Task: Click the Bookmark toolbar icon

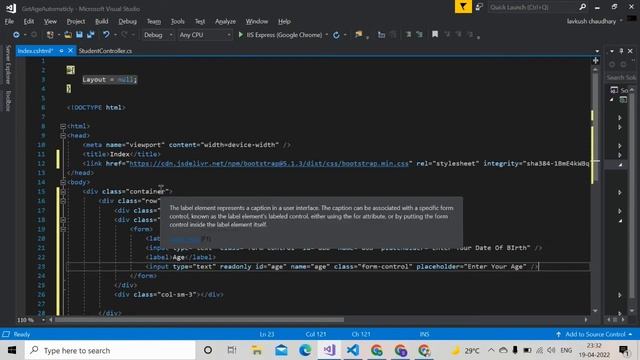Action: pos(435,35)
